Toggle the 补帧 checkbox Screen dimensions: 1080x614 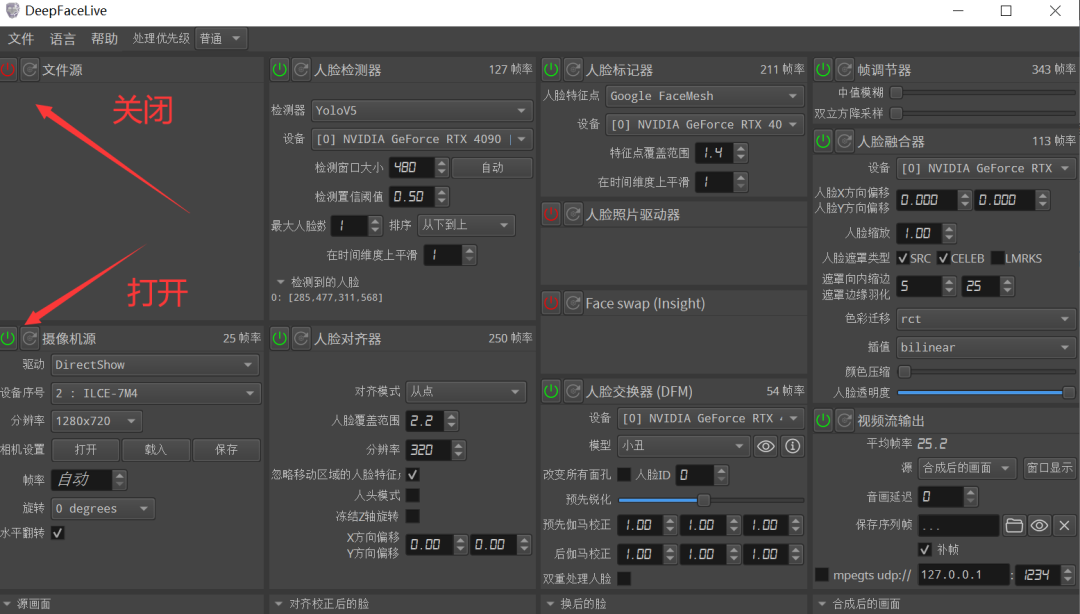coord(925,549)
